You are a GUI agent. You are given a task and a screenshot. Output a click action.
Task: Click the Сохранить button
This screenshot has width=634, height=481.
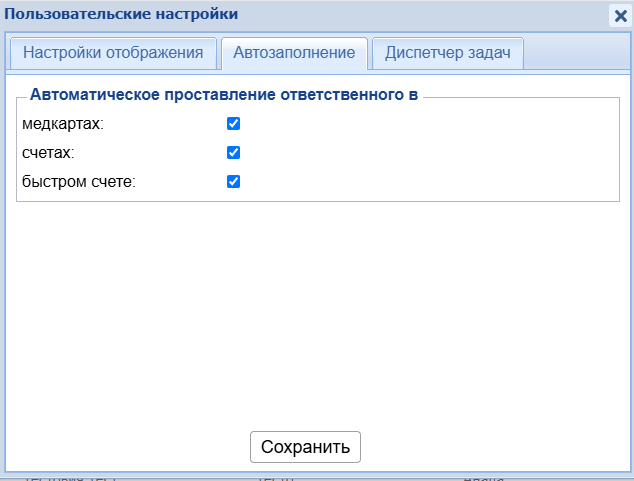[x=305, y=447]
